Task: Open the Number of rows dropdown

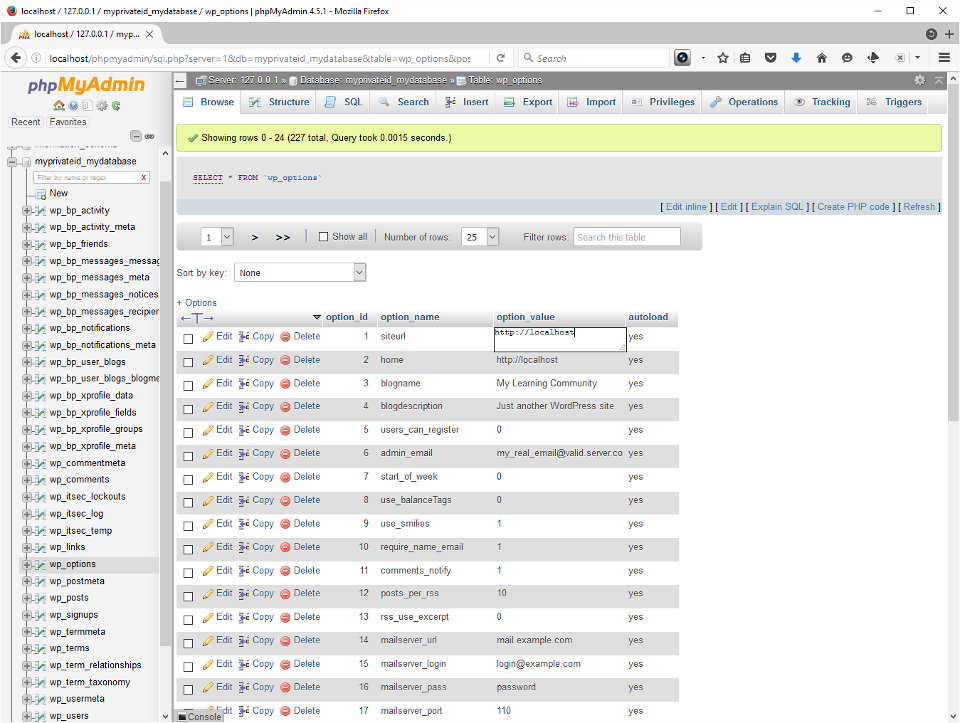Action: pos(481,237)
